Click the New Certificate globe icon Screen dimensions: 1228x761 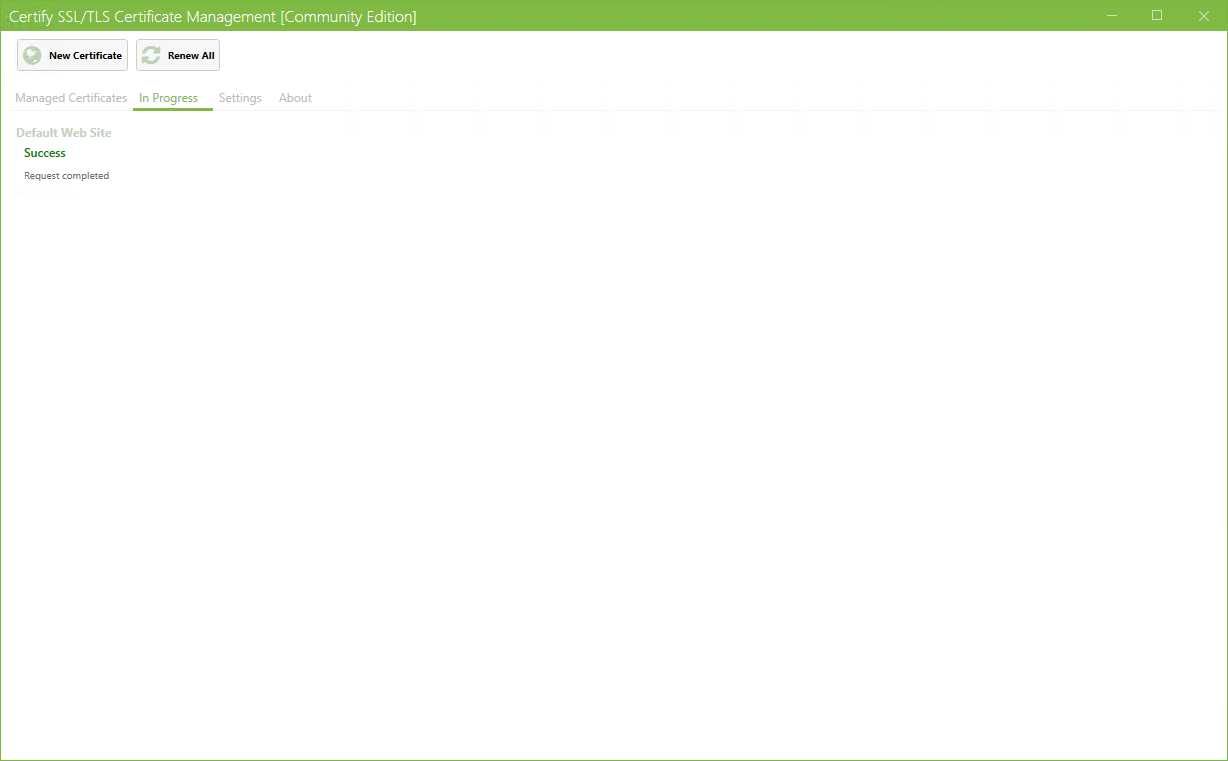(33, 56)
